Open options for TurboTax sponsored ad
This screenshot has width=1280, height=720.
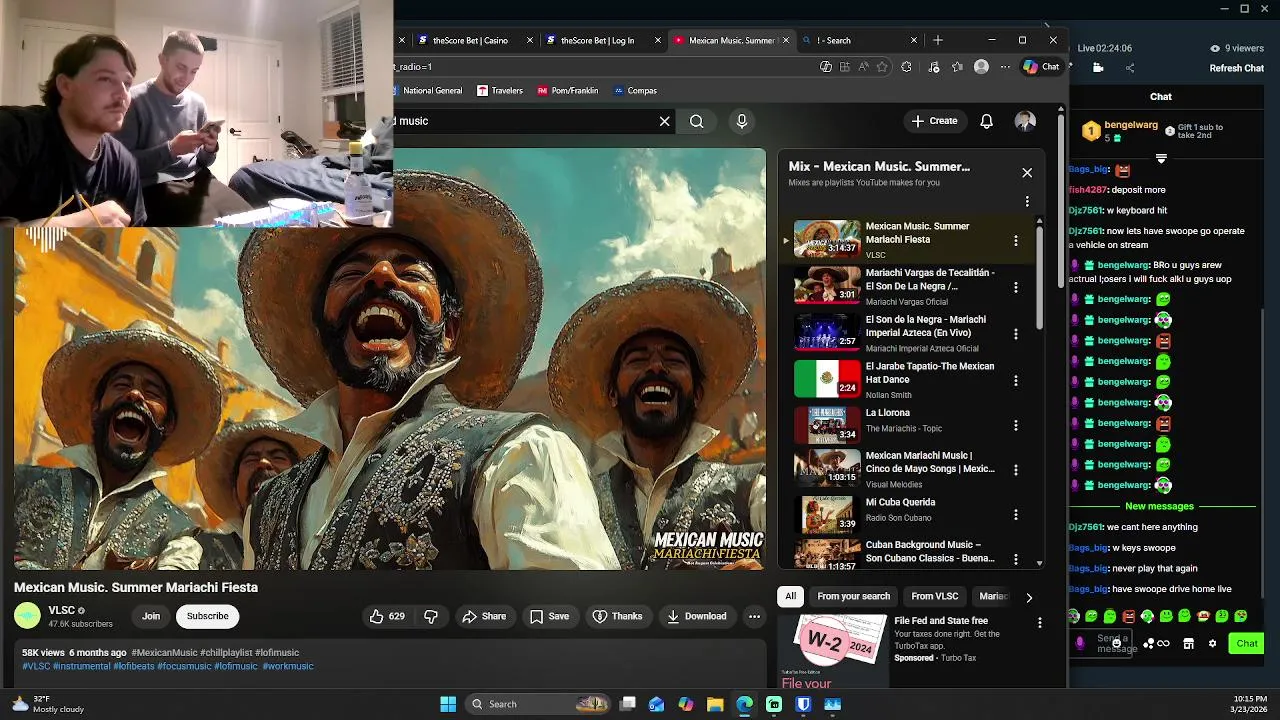point(1039,622)
